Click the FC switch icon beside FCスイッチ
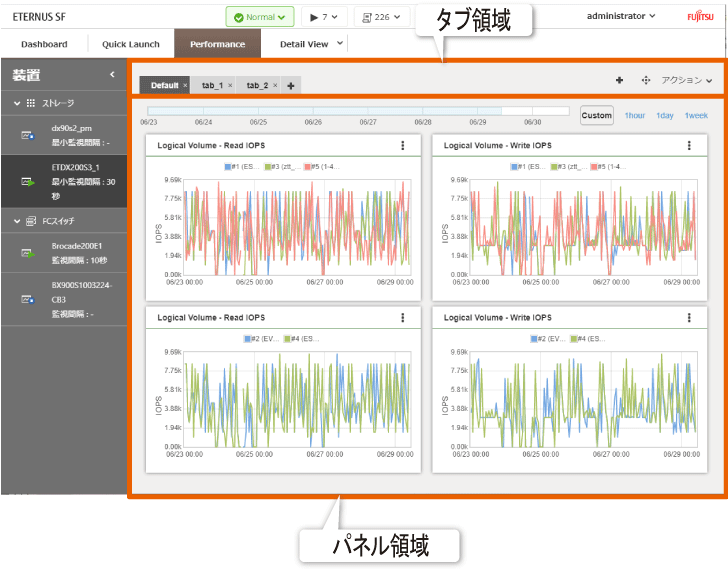The height and width of the screenshot is (572, 728). [31, 221]
